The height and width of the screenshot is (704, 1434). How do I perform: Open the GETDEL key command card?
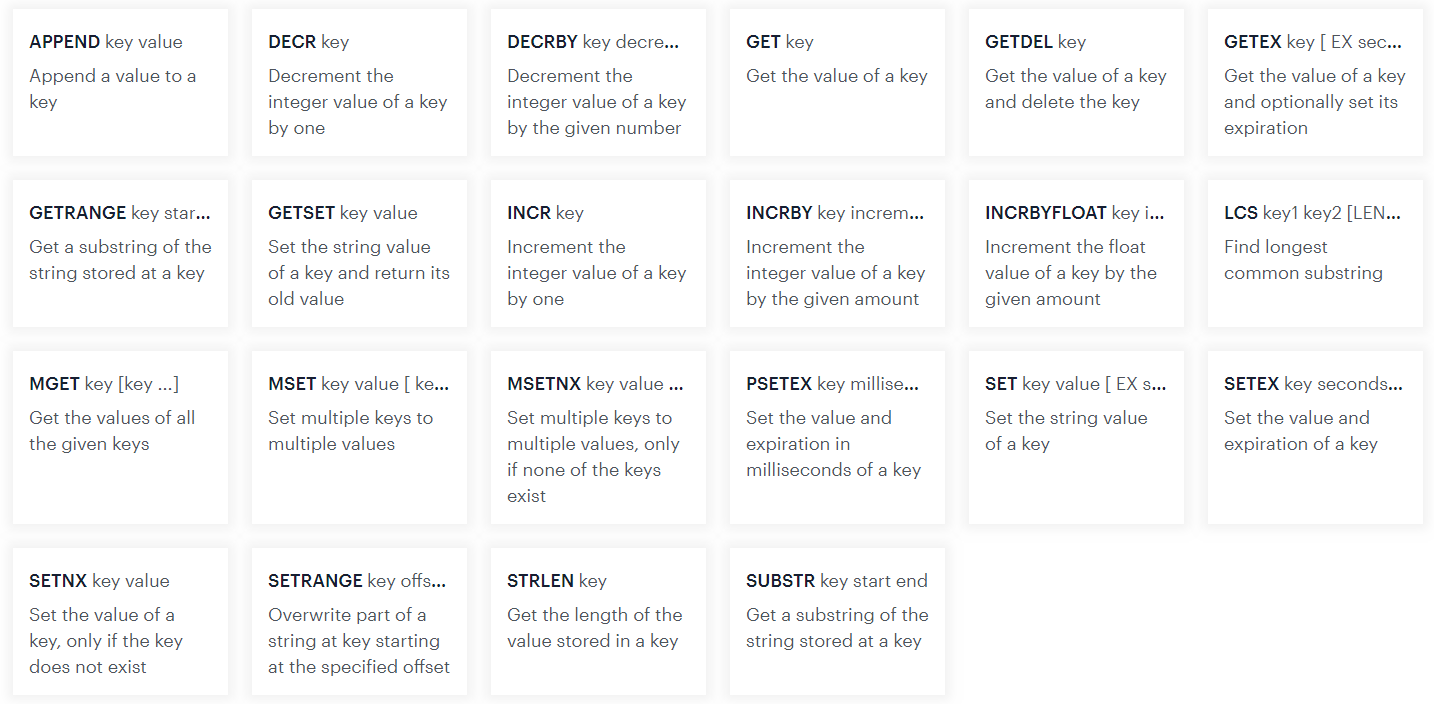[1076, 82]
